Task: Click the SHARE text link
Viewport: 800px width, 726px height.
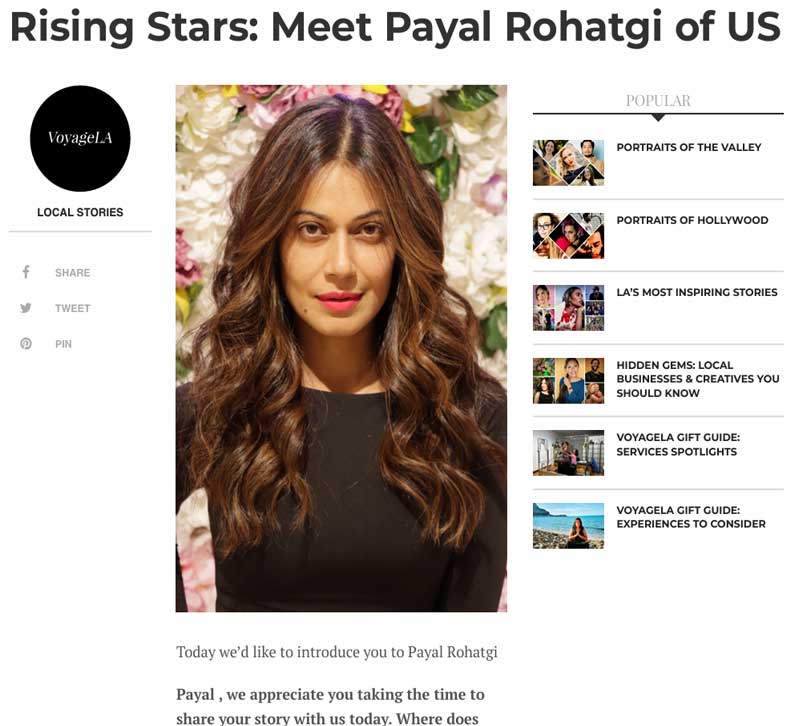Action: point(72,272)
